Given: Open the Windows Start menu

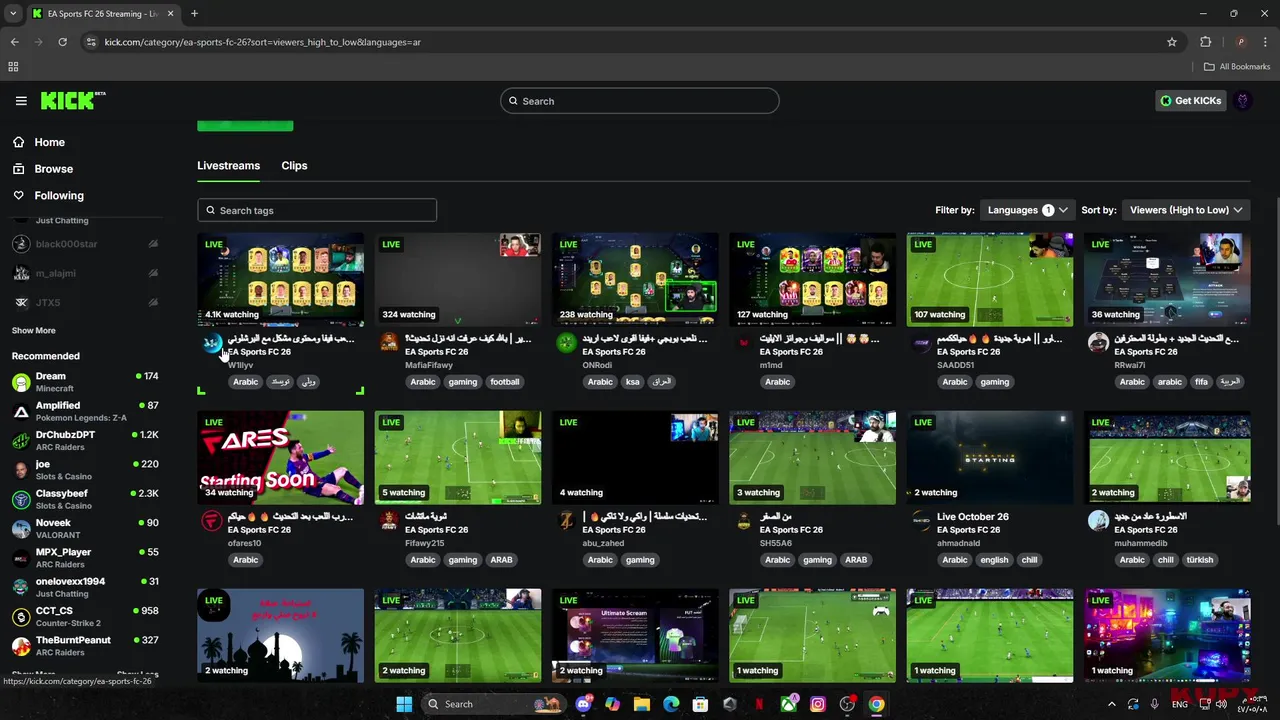Looking at the screenshot, I should click(404, 704).
